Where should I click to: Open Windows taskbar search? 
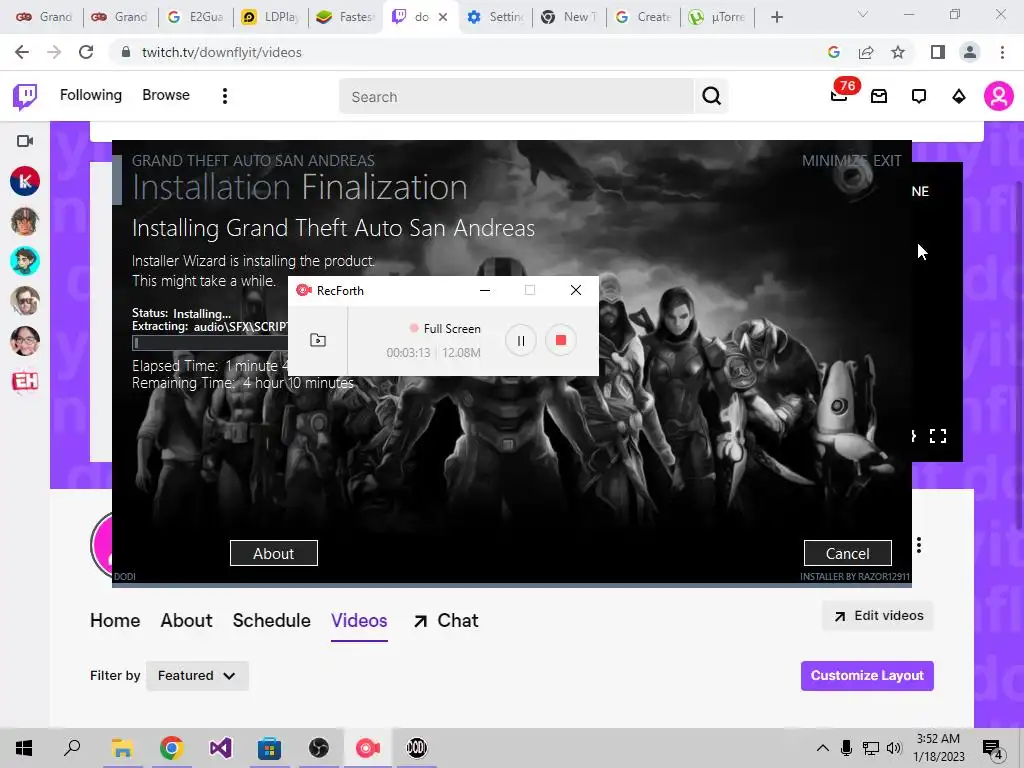click(x=72, y=748)
